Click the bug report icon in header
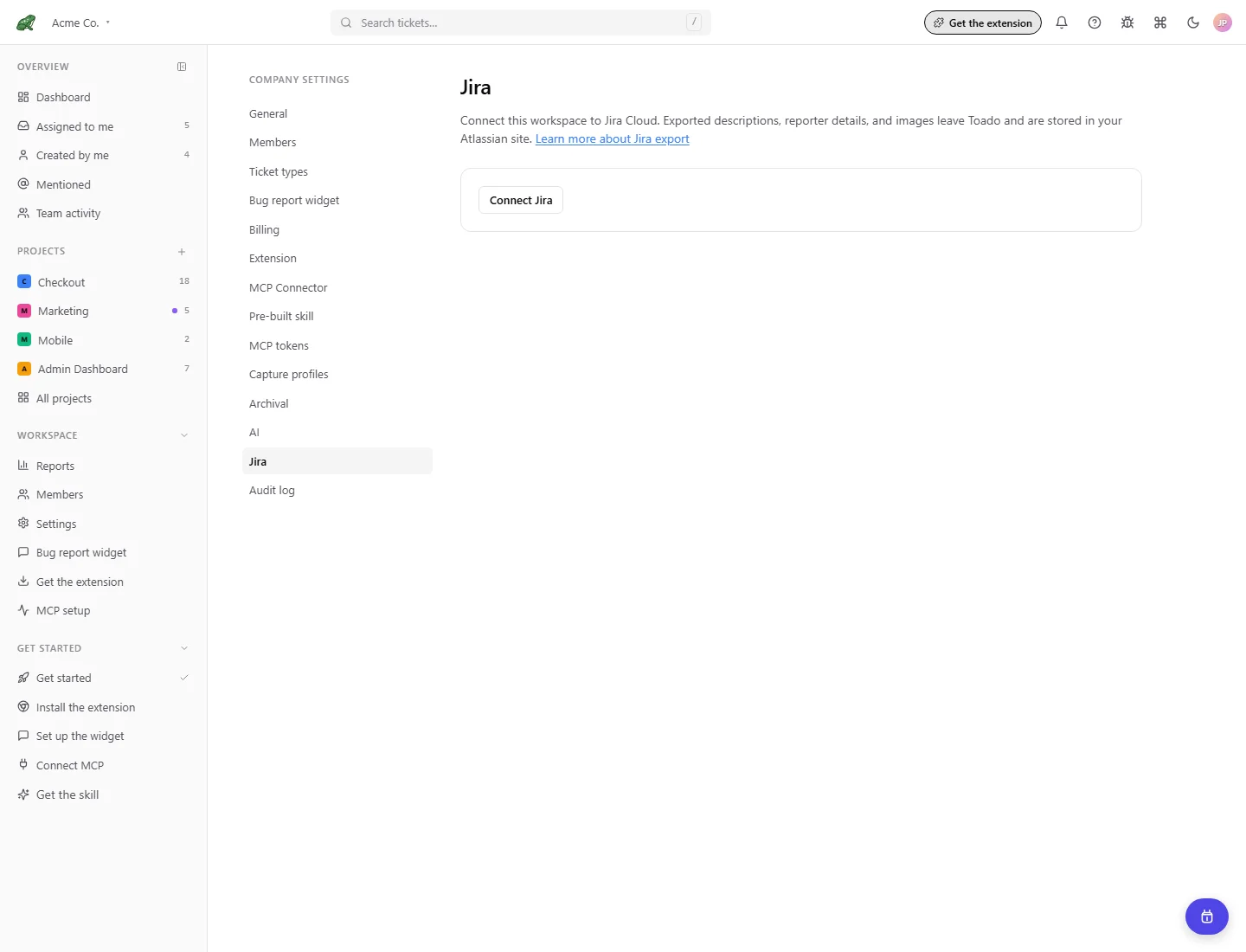Image resolution: width=1246 pixels, height=952 pixels. [1127, 23]
